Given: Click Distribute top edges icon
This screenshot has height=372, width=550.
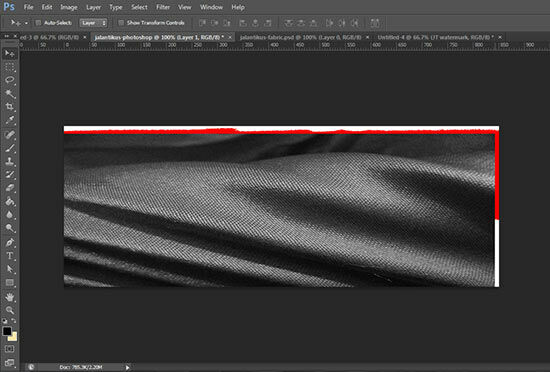Looking at the screenshot, I should coord(289,23).
